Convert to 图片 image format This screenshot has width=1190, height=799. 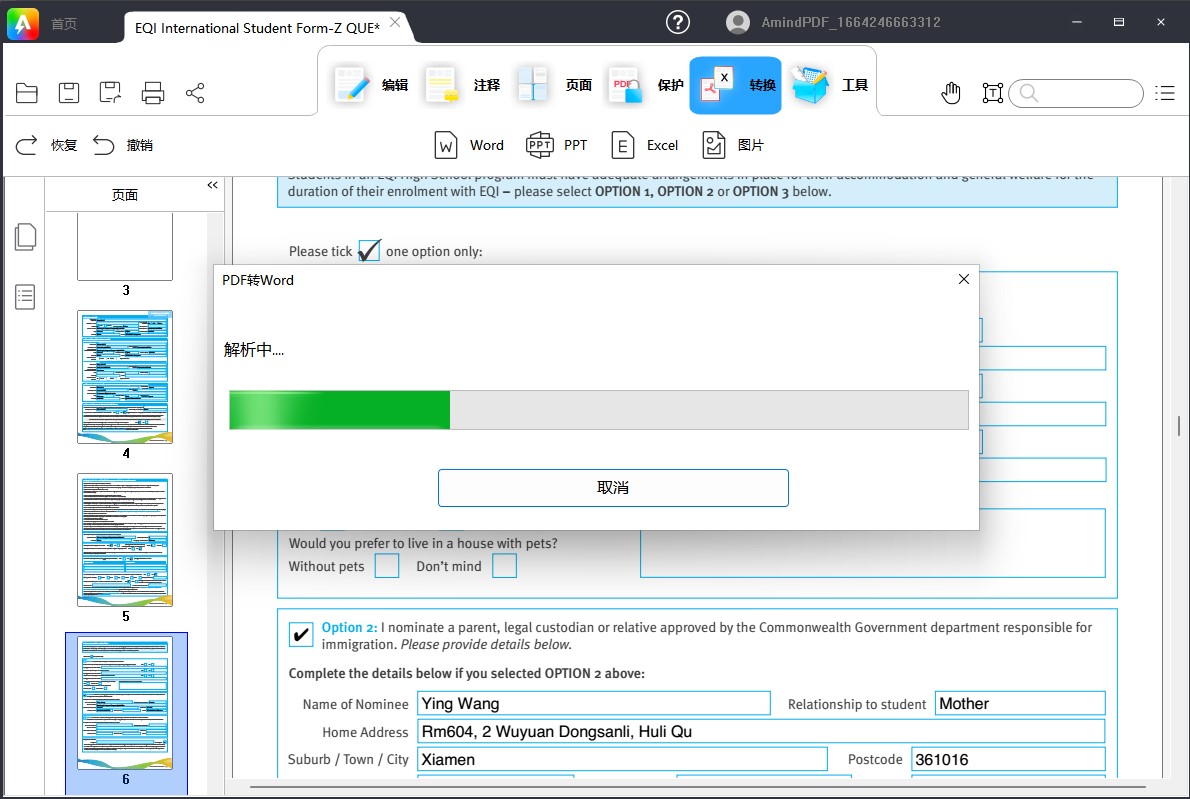click(x=732, y=145)
